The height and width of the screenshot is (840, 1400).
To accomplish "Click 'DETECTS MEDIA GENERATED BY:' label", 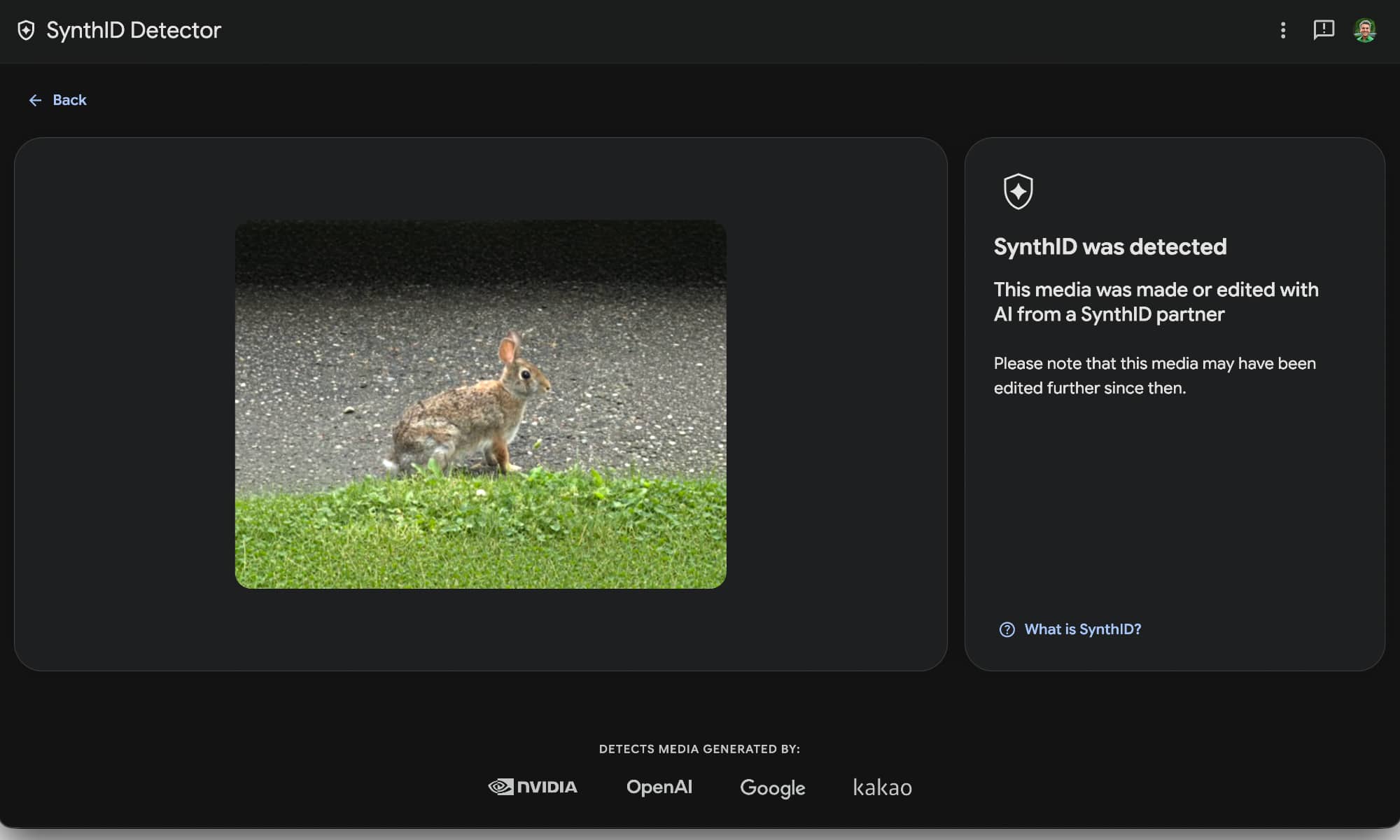I will pyautogui.click(x=699, y=749).
